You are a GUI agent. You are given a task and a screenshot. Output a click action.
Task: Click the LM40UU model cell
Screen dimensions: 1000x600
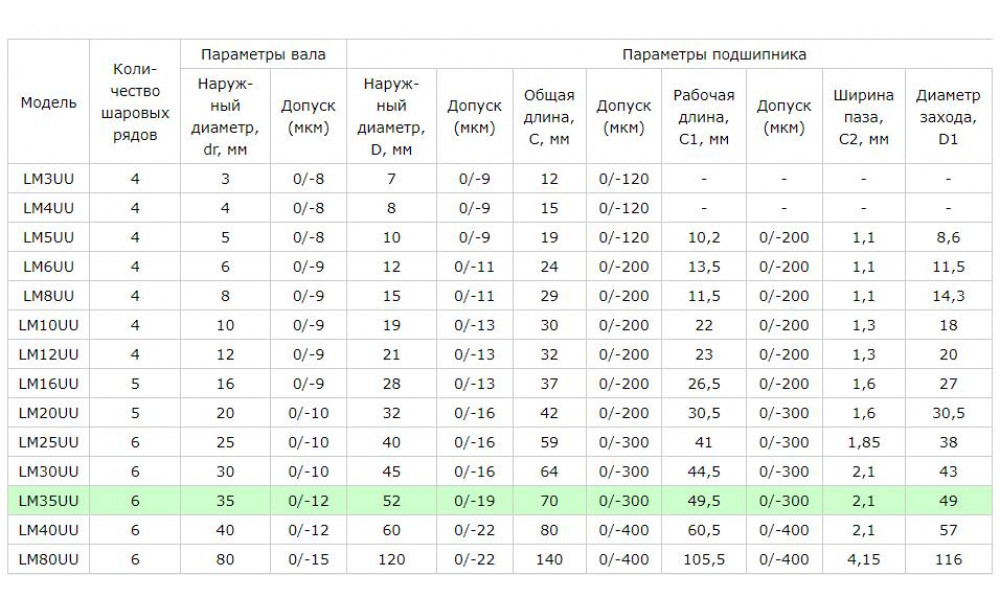[48, 530]
